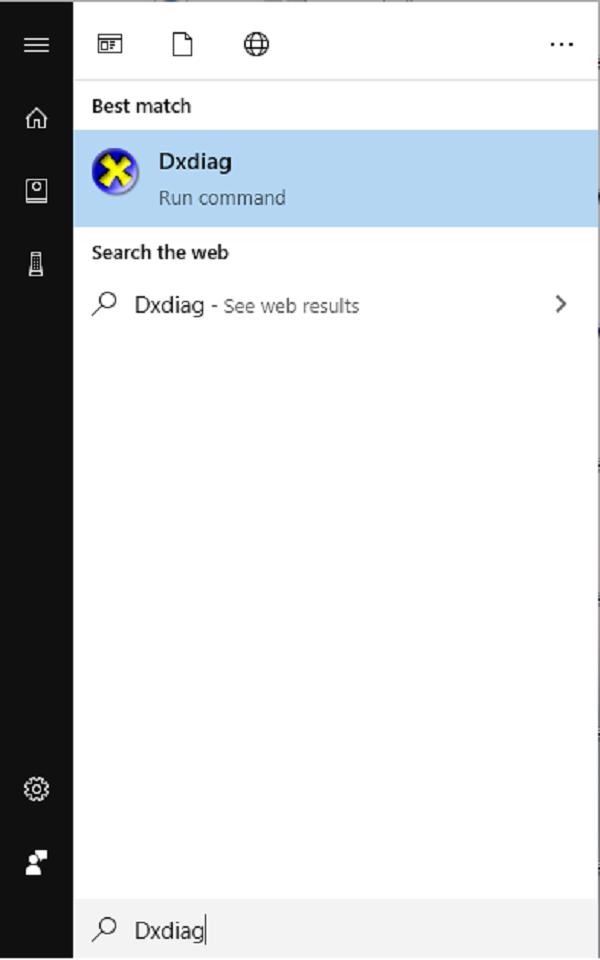The width and height of the screenshot is (600, 960).
Task: Open the Notebook icon in sidebar
Action: pyautogui.click(x=36, y=191)
